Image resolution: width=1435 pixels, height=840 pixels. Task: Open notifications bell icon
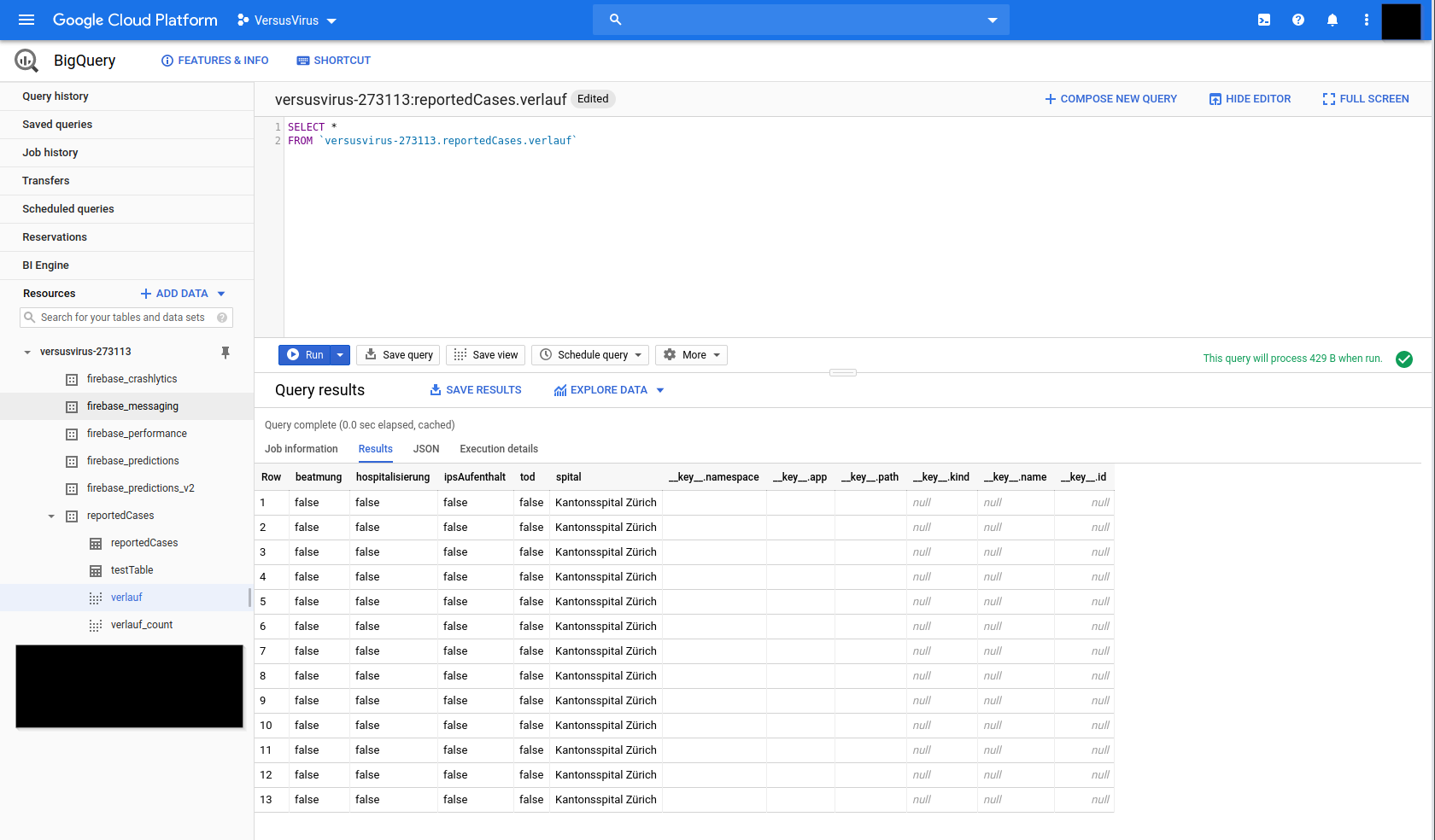click(x=1332, y=20)
